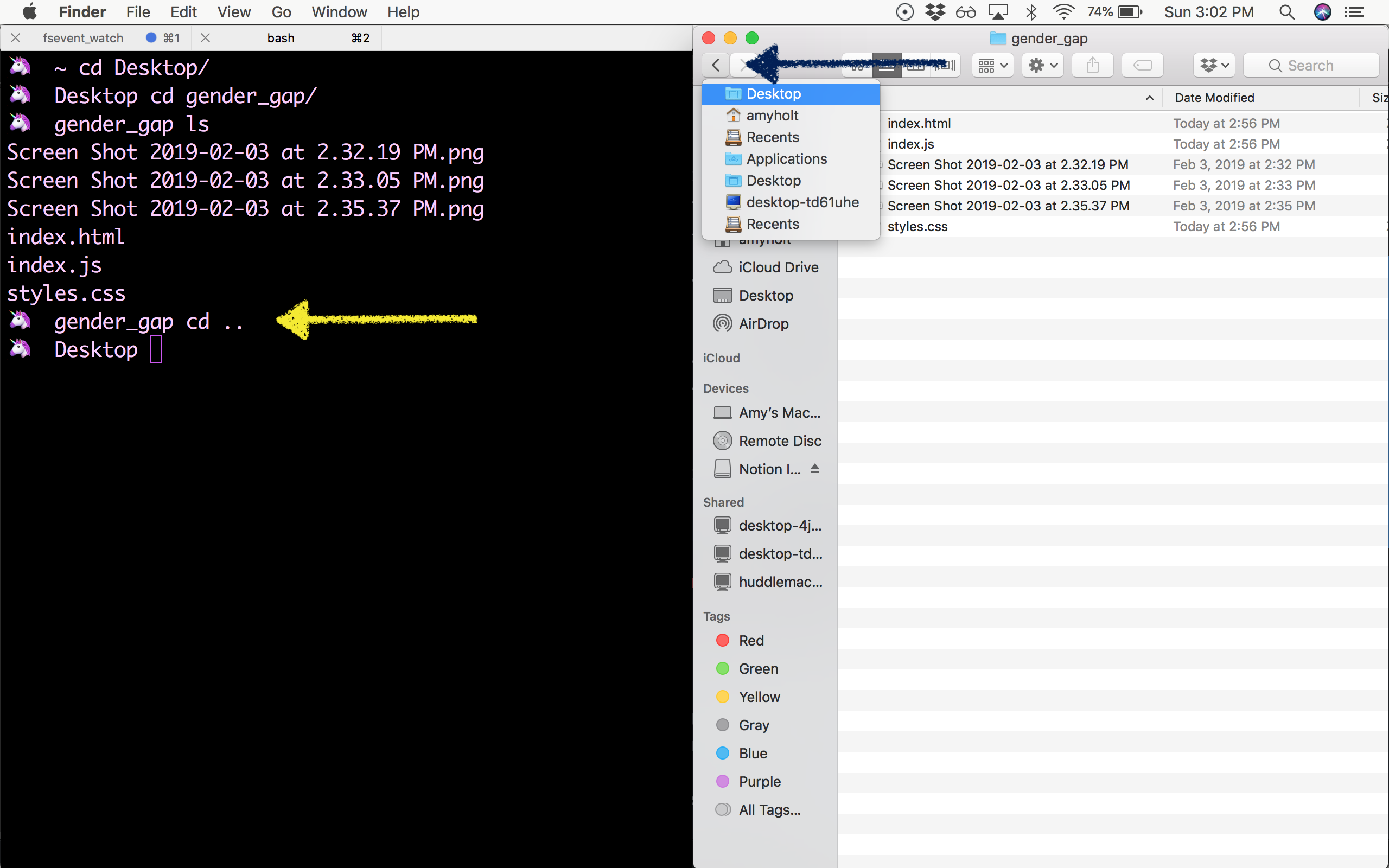Toggle the list view button
Viewport: 1389px width, 868px height.
click(887, 65)
